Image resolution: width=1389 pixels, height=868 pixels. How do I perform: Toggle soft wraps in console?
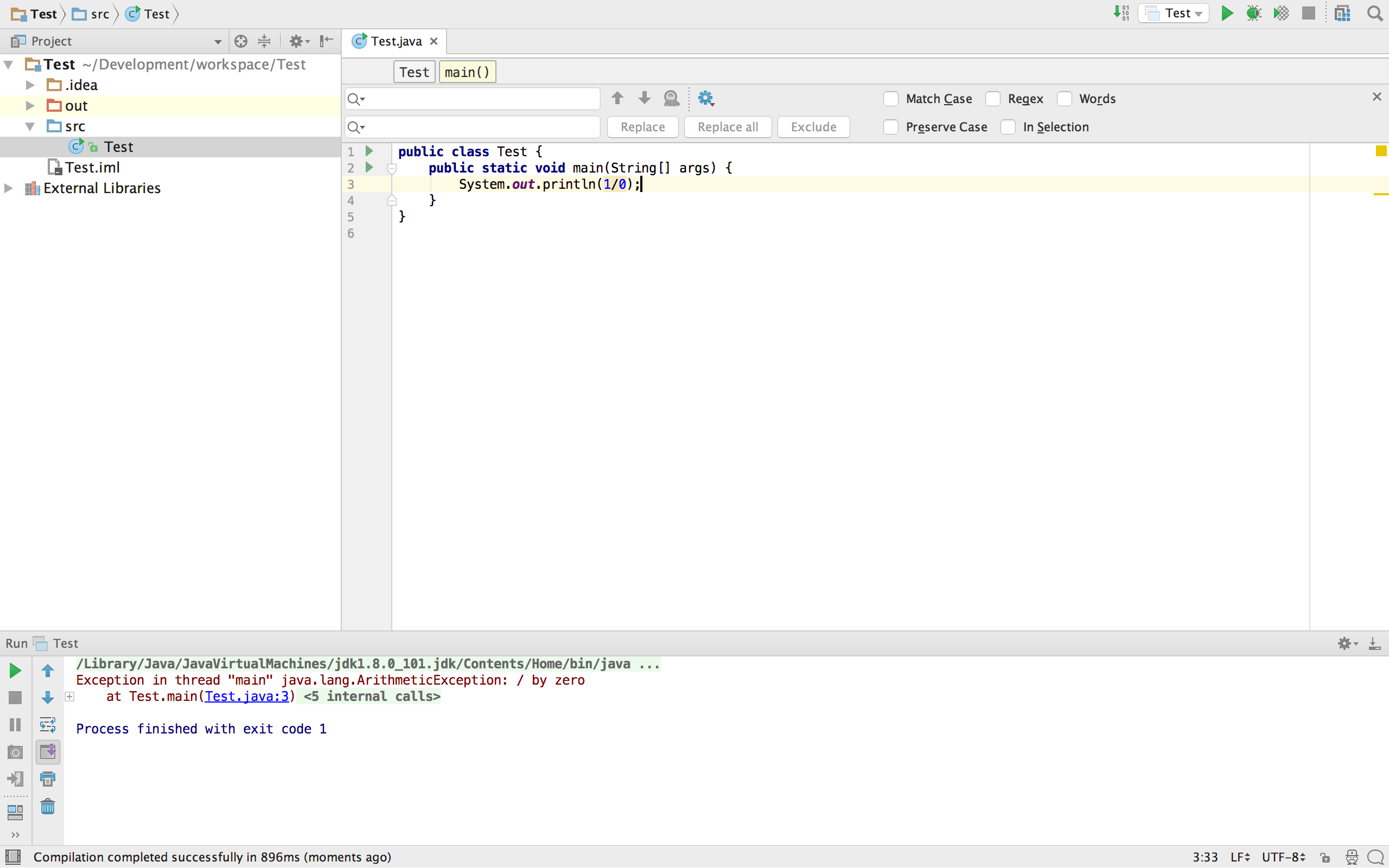tap(48, 724)
